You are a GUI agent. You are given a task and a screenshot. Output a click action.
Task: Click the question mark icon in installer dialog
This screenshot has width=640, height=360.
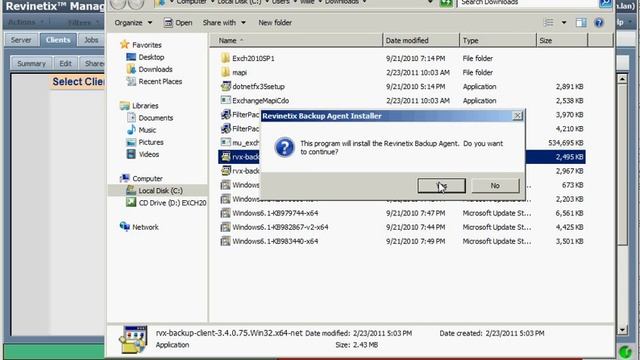click(284, 147)
